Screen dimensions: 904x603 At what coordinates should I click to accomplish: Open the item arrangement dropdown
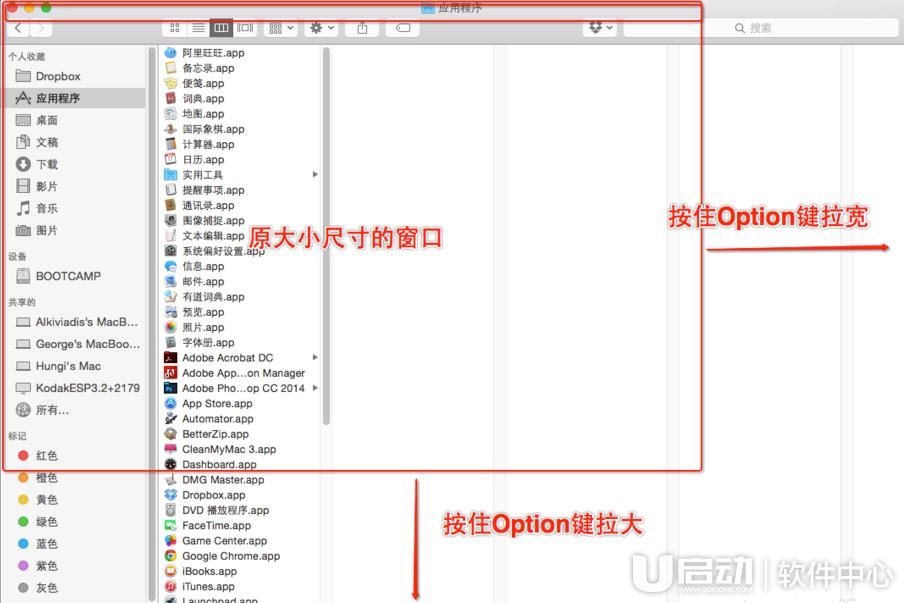(x=281, y=28)
